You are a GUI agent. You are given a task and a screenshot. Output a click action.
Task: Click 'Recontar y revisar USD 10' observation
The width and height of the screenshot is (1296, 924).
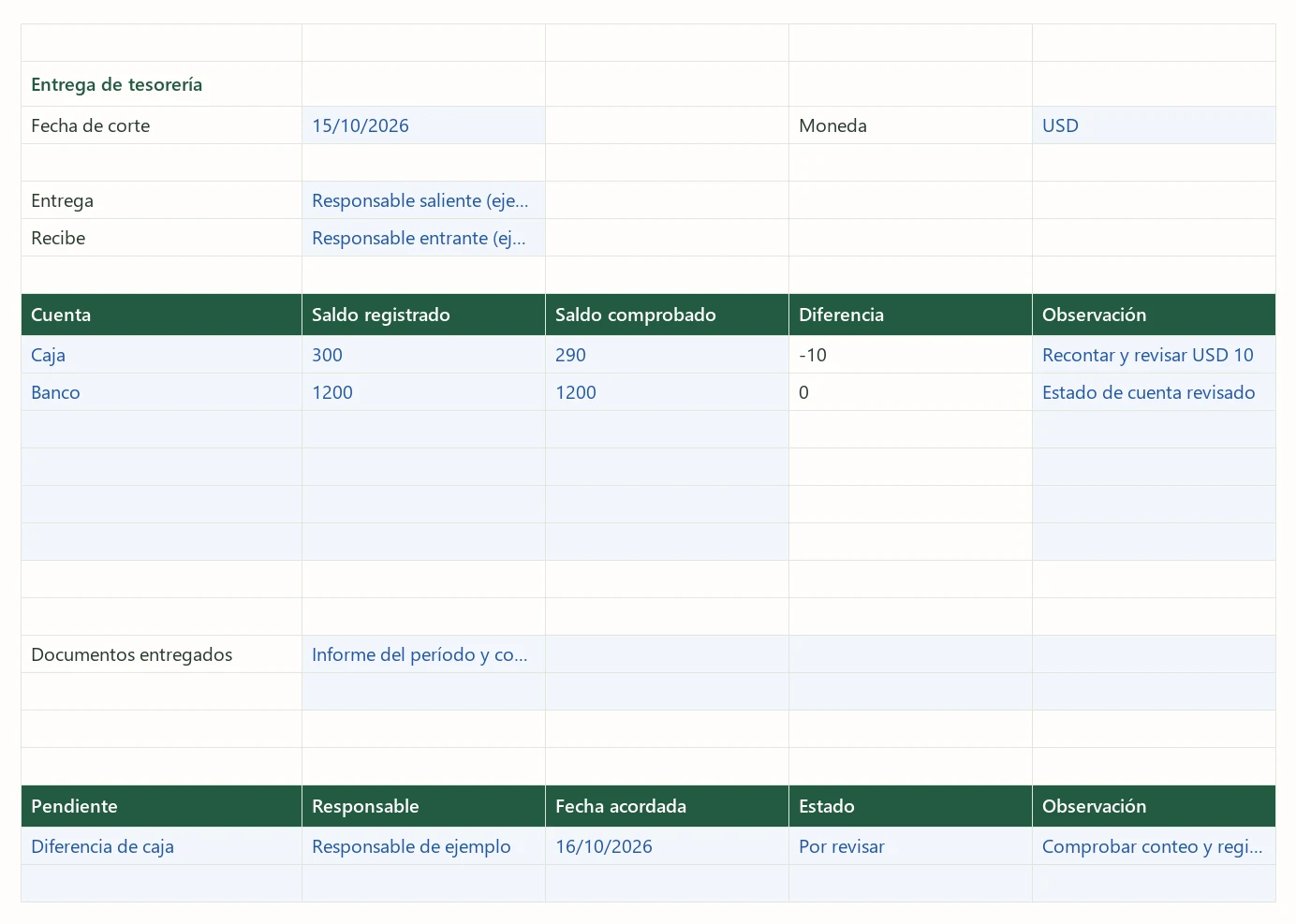1154,355
